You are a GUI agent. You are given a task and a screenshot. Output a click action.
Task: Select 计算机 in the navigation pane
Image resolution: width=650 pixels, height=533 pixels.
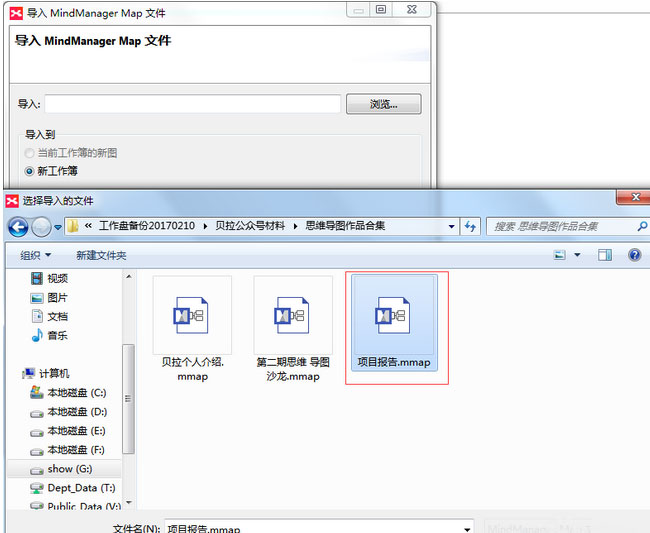click(46, 373)
